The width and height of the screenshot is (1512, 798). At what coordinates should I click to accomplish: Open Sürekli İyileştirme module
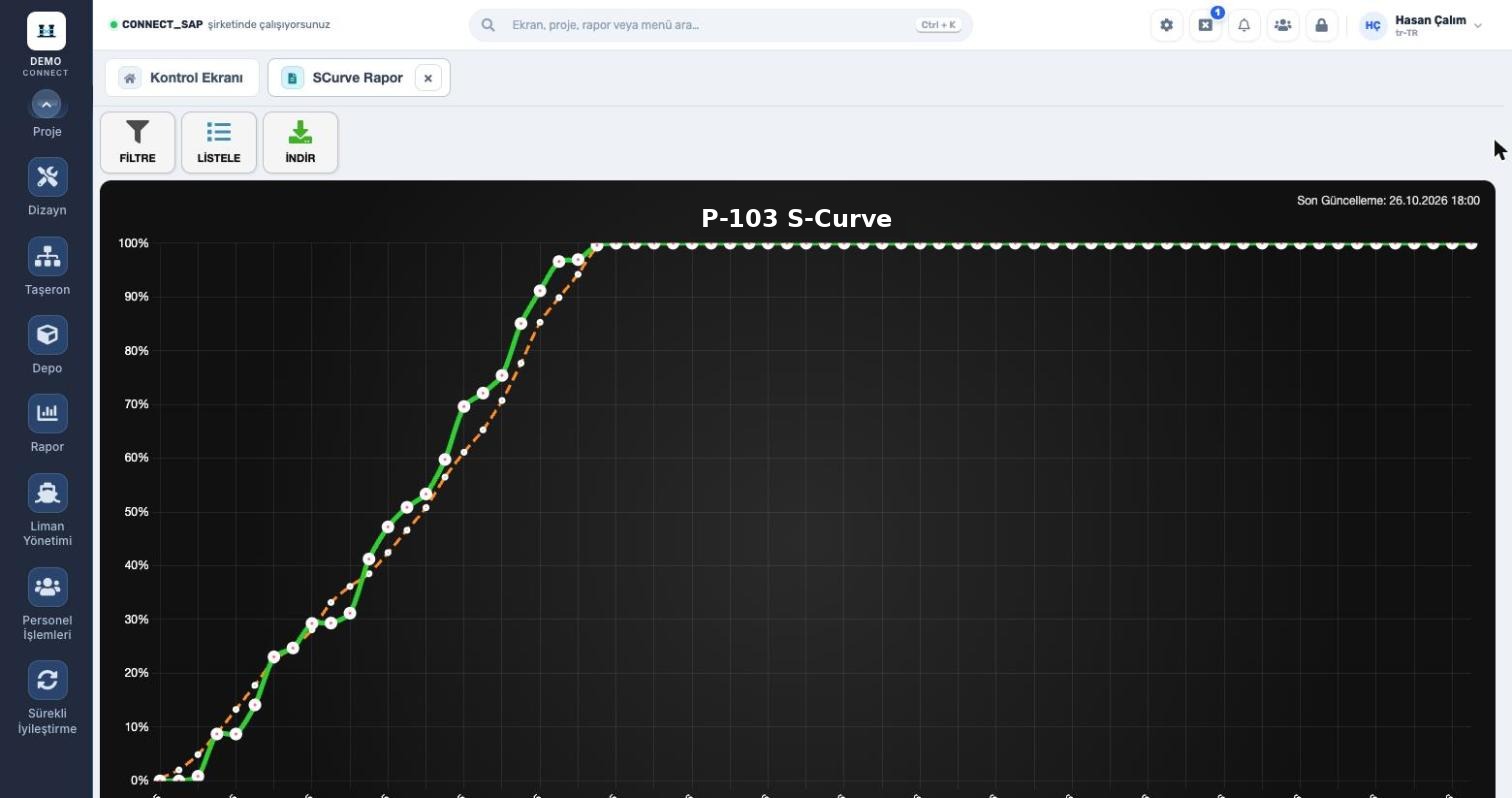tap(47, 698)
